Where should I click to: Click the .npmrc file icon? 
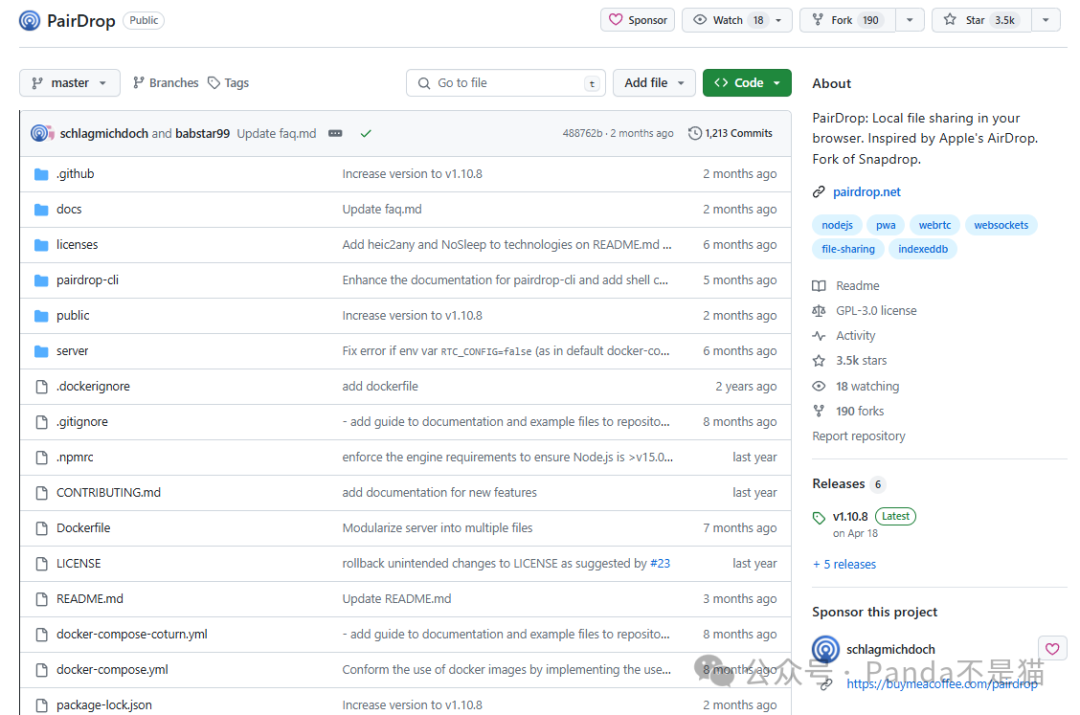pyautogui.click(x=41, y=457)
